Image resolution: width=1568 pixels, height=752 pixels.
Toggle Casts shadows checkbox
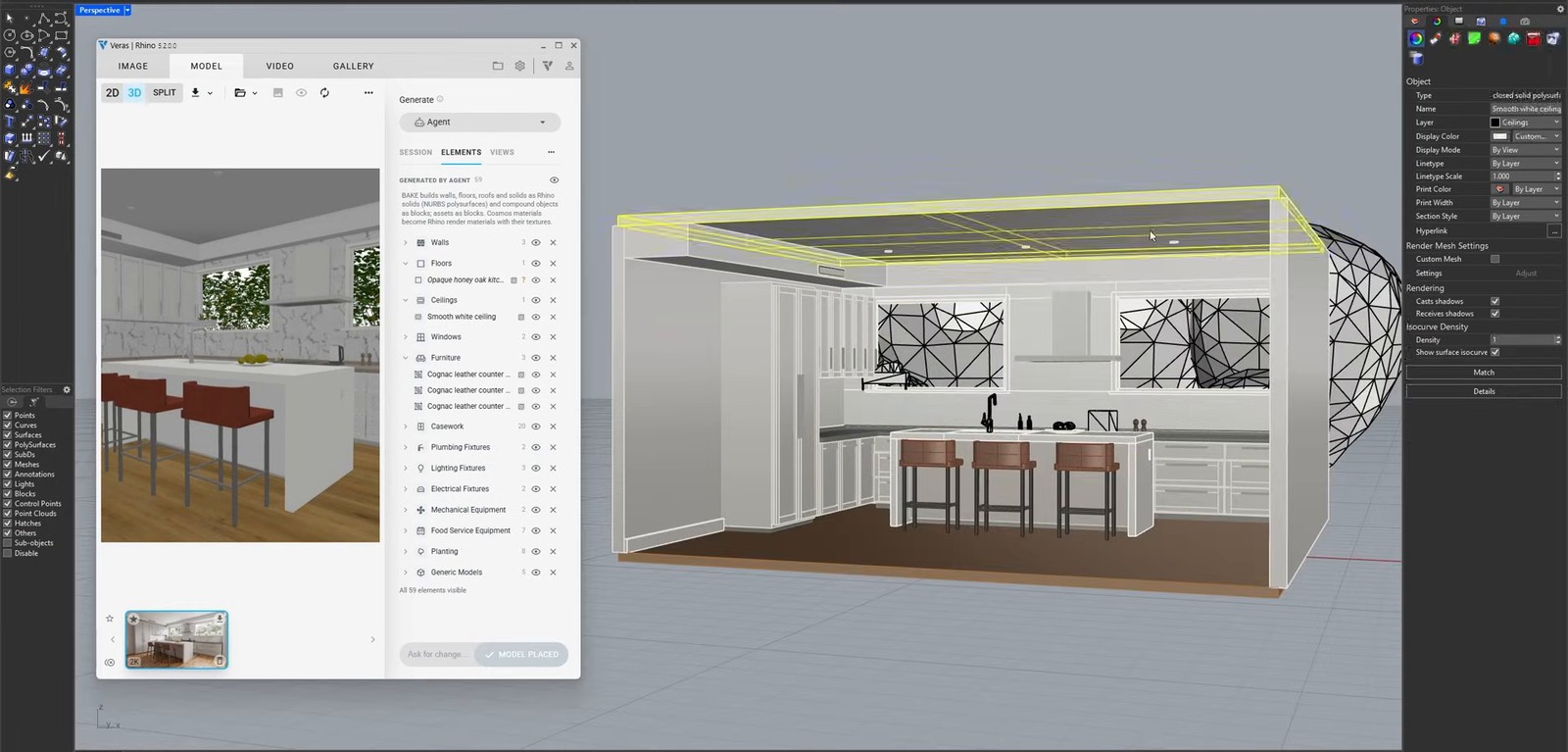point(1494,301)
